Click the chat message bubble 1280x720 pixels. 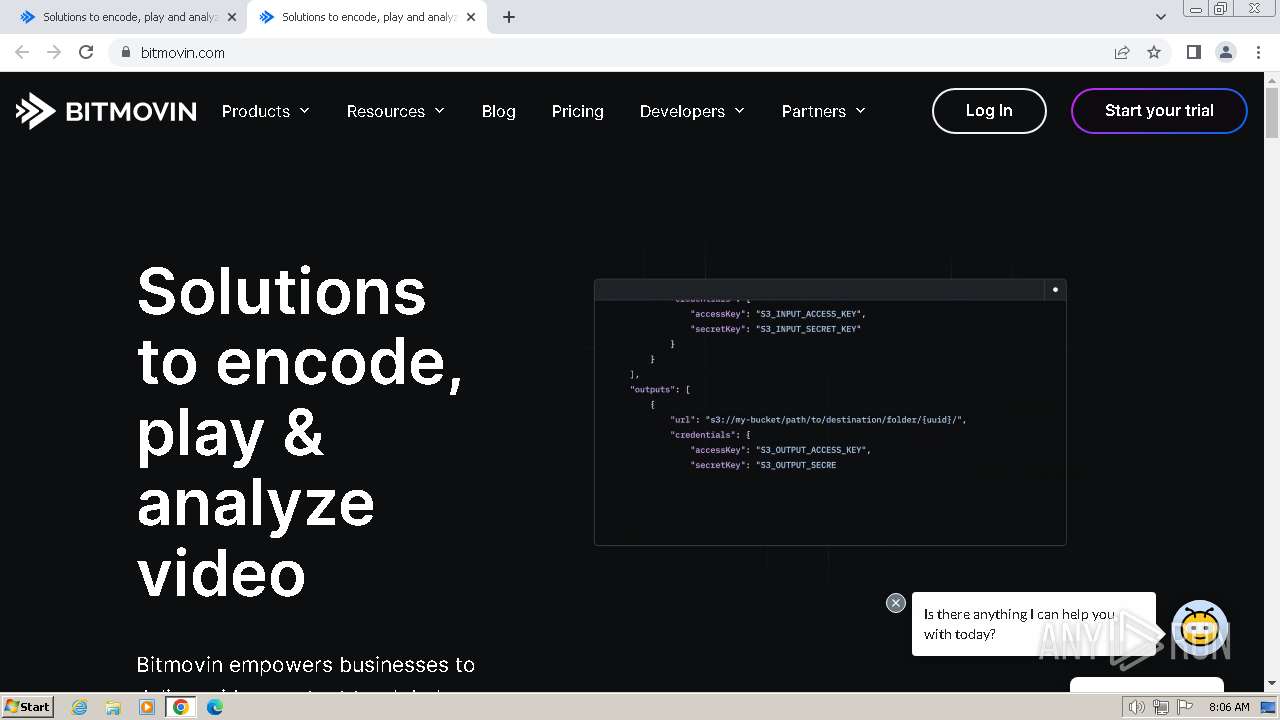coord(1034,624)
